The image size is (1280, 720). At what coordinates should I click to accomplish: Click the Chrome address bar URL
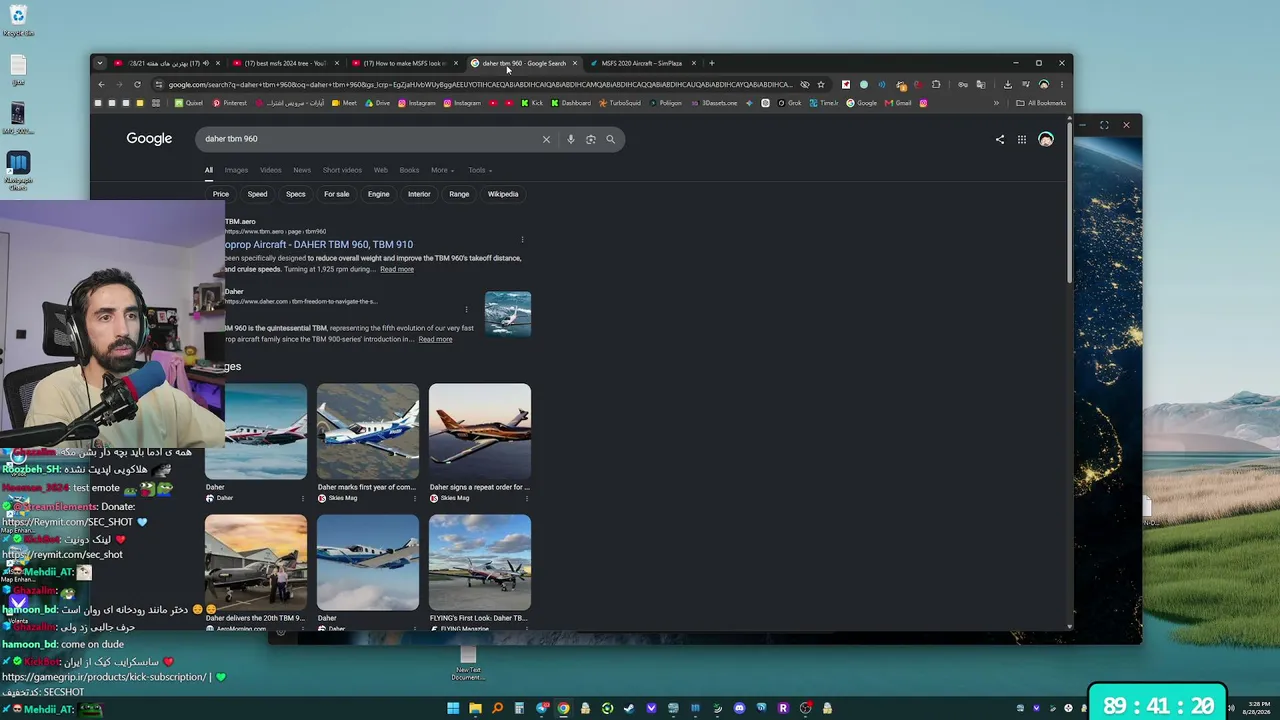(x=480, y=84)
